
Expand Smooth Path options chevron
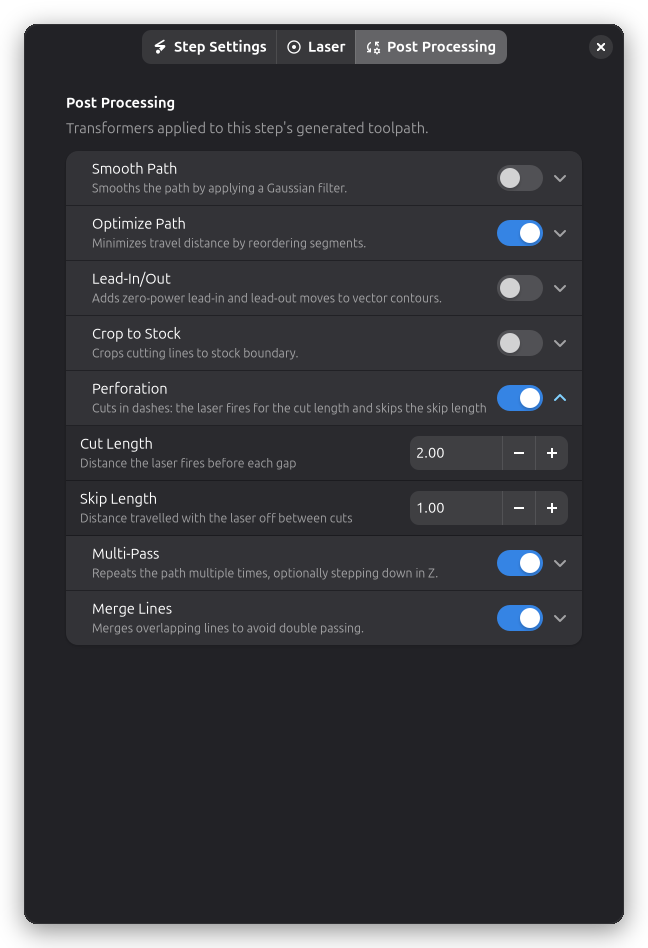point(560,178)
